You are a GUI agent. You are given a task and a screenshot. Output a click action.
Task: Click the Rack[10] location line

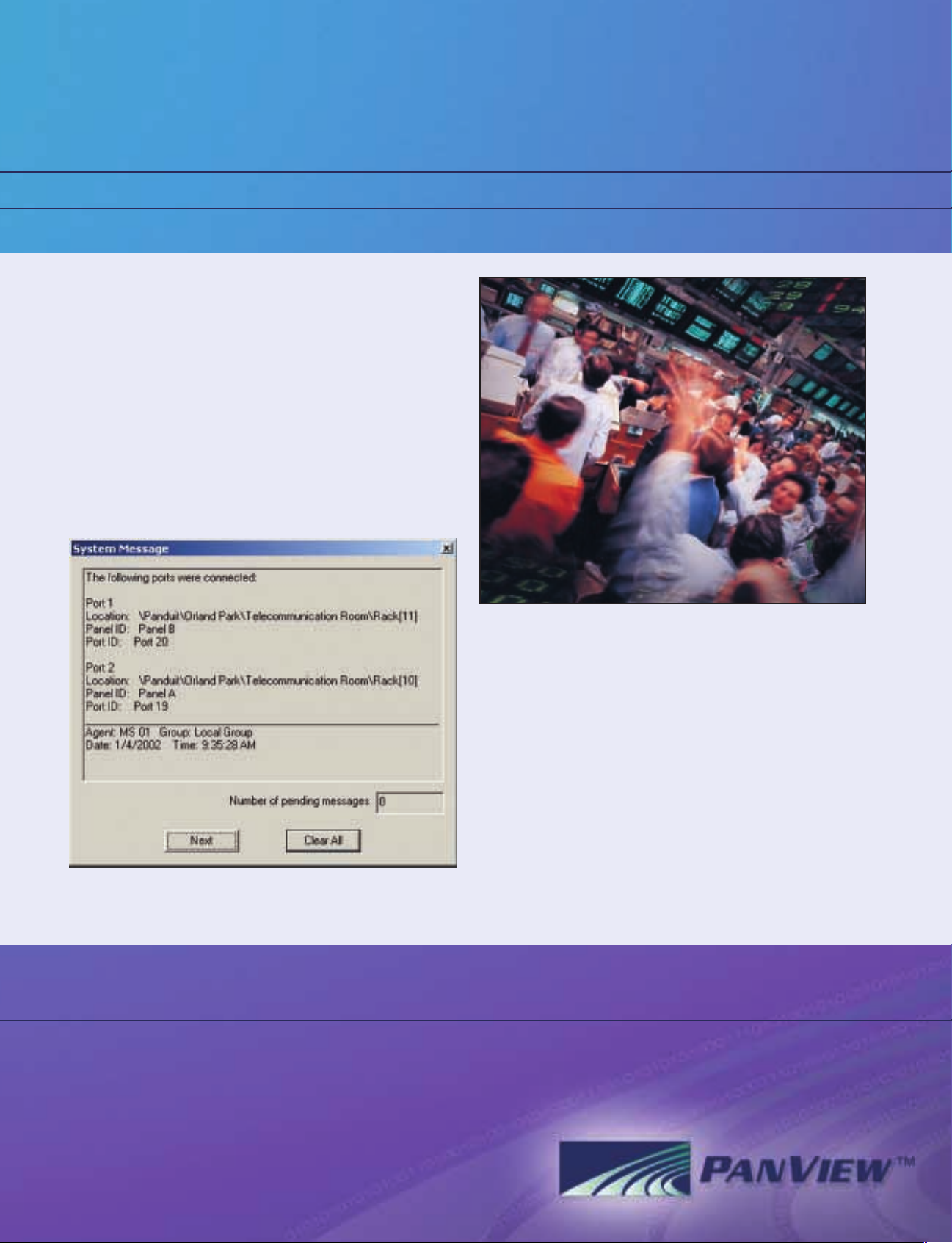(252, 681)
